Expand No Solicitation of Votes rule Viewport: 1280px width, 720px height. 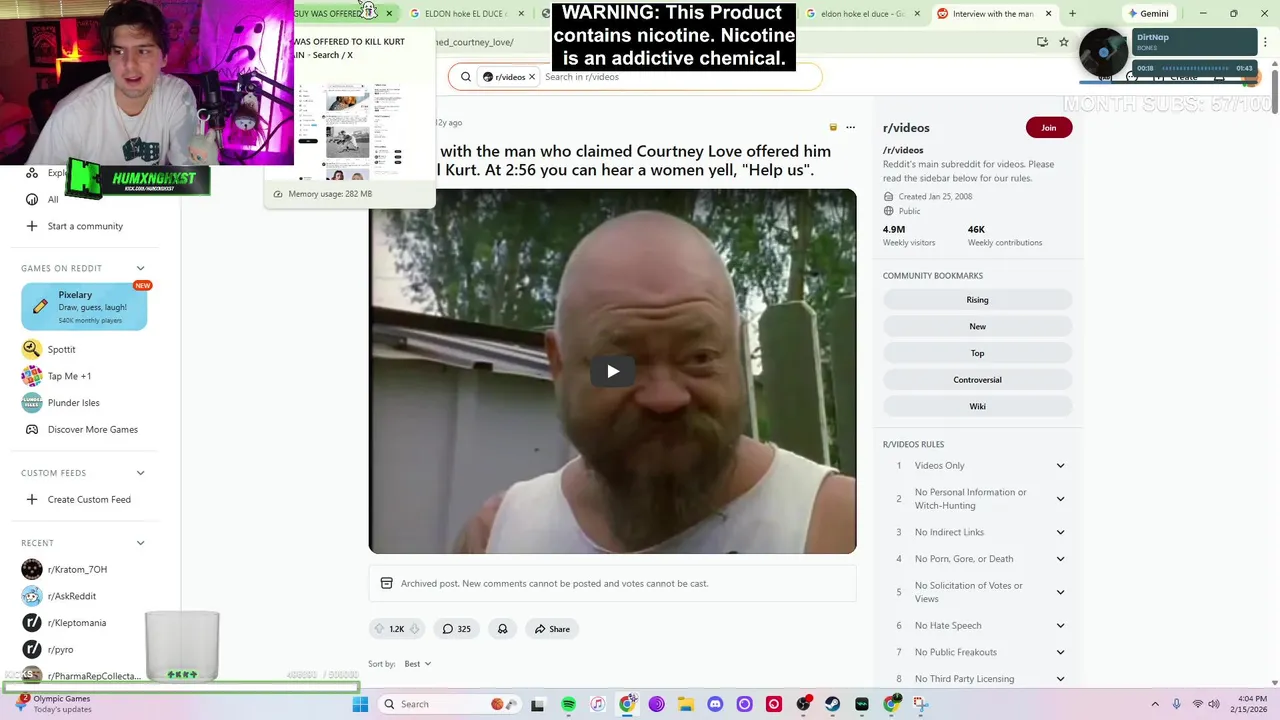pyautogui.click(x=1060, y=592)
